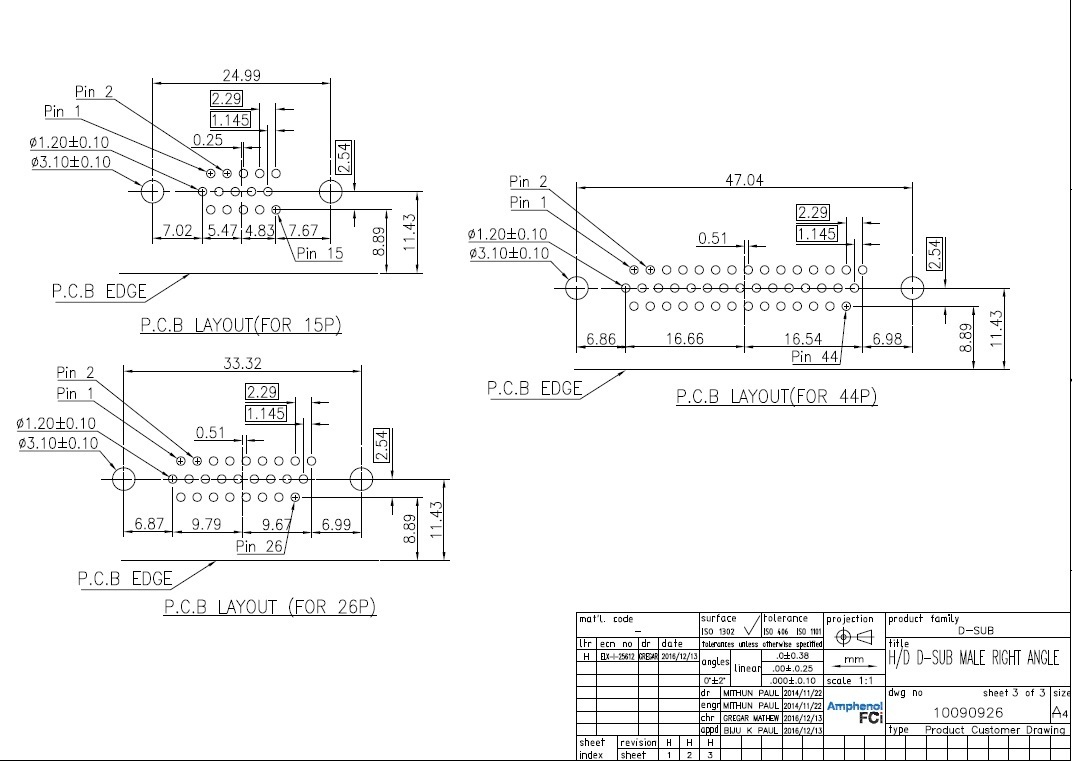The height and width of the screenshot is (761, 1072).
Task: Click the H/D D-SUB MALE RIGHT ANGLE title
Action: point(974,658)
